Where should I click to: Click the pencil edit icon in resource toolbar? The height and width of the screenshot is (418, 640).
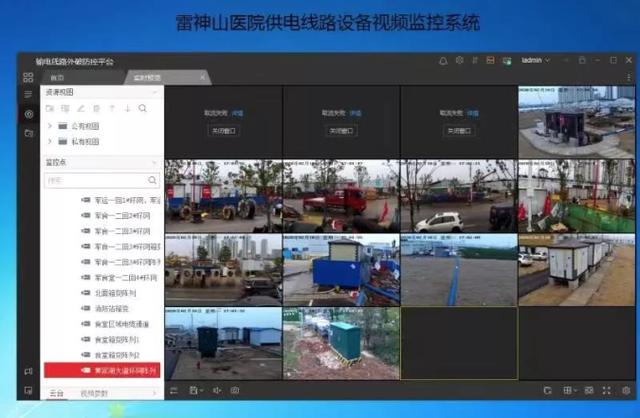click(x=81, y=108)
